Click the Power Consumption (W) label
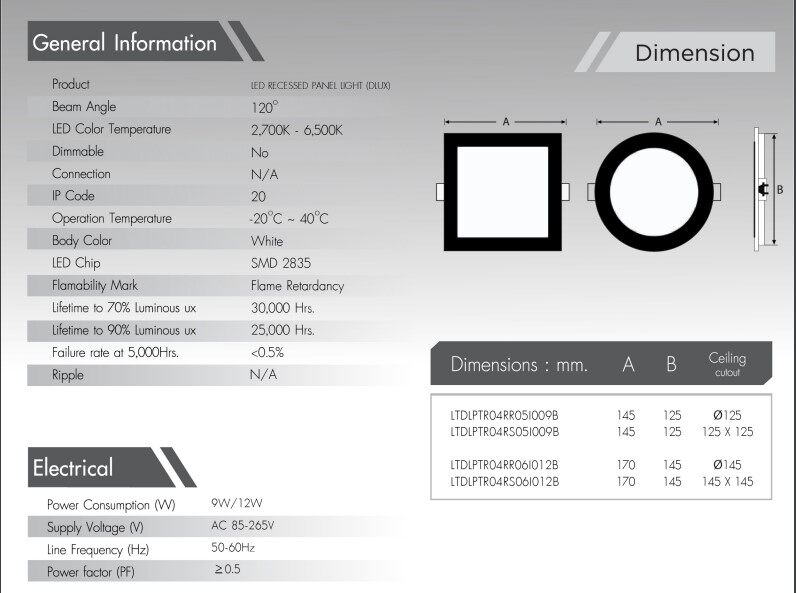Image resolution: width=796 pixels, height=593 pixels. click(111, 505)
